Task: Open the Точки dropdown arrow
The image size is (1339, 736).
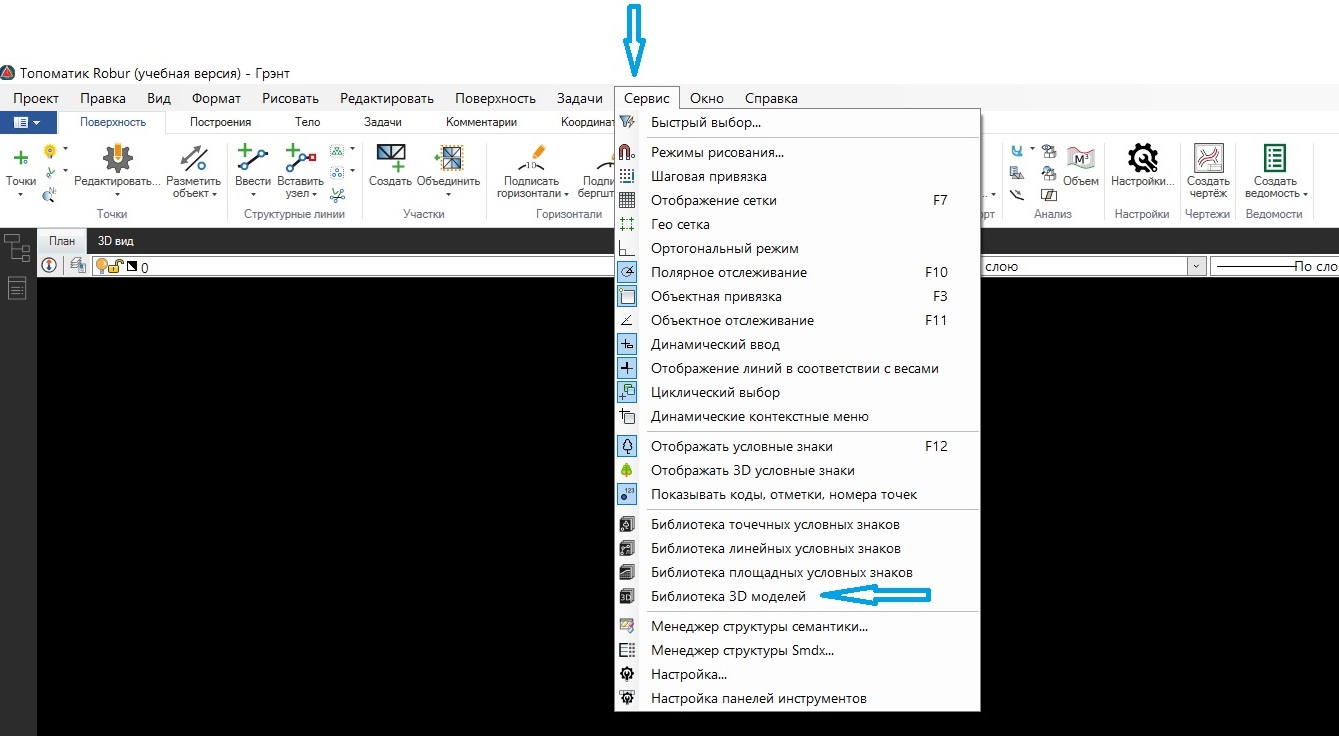Action: click(x=20, y=194)
